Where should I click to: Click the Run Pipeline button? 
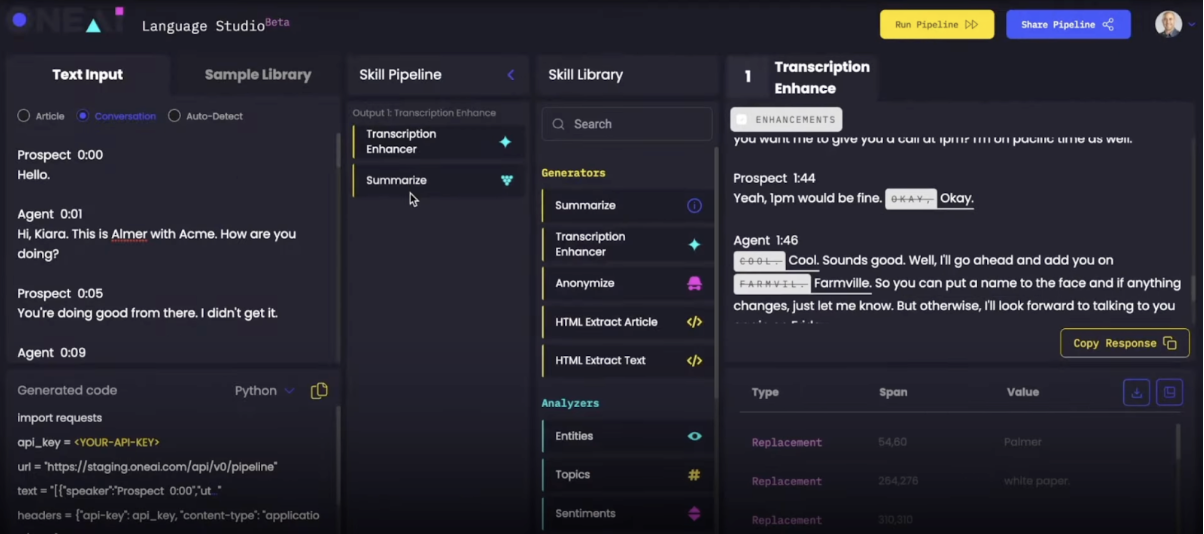click(x=936, y=25)
